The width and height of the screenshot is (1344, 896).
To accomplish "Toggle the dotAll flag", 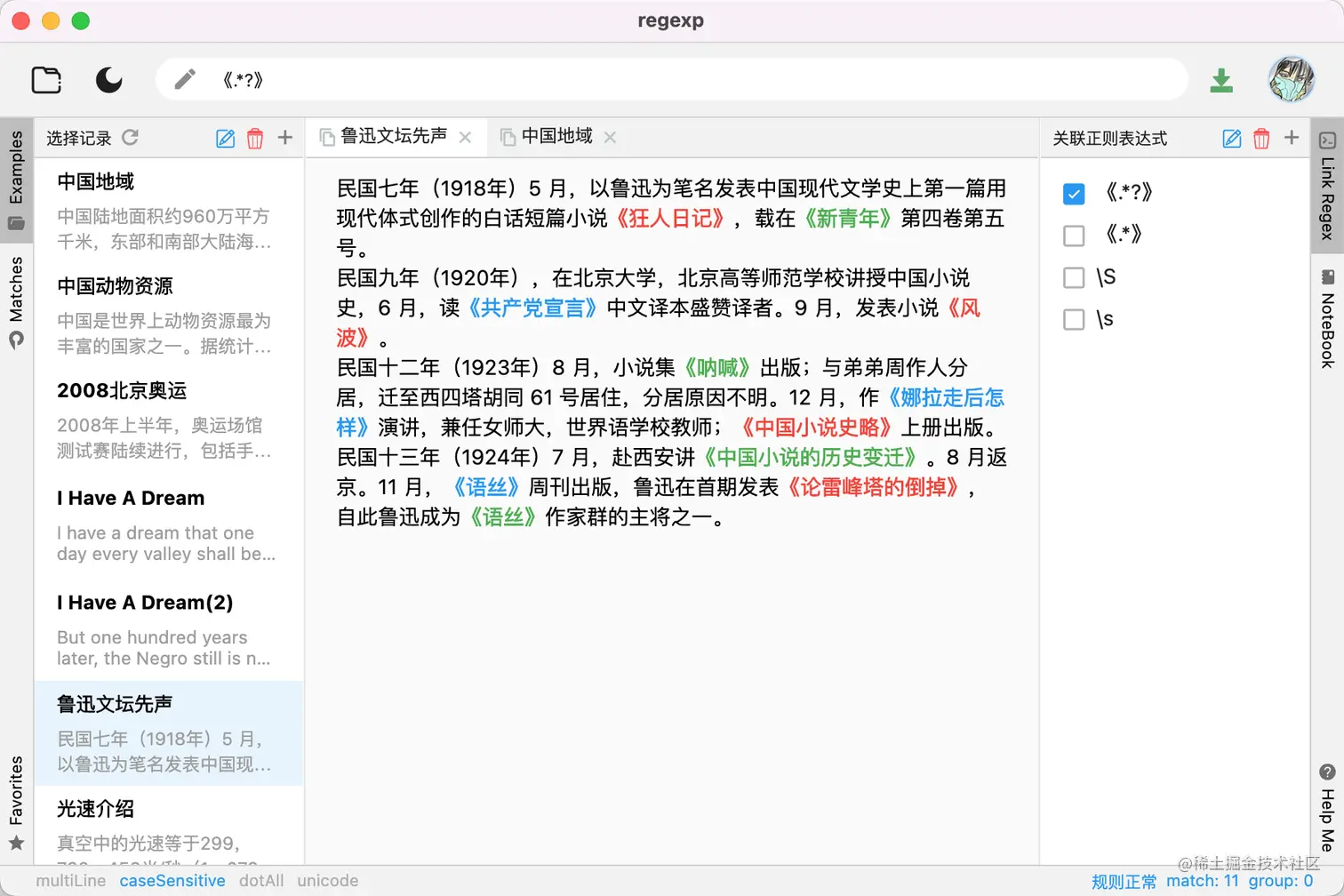I will 261,881.
